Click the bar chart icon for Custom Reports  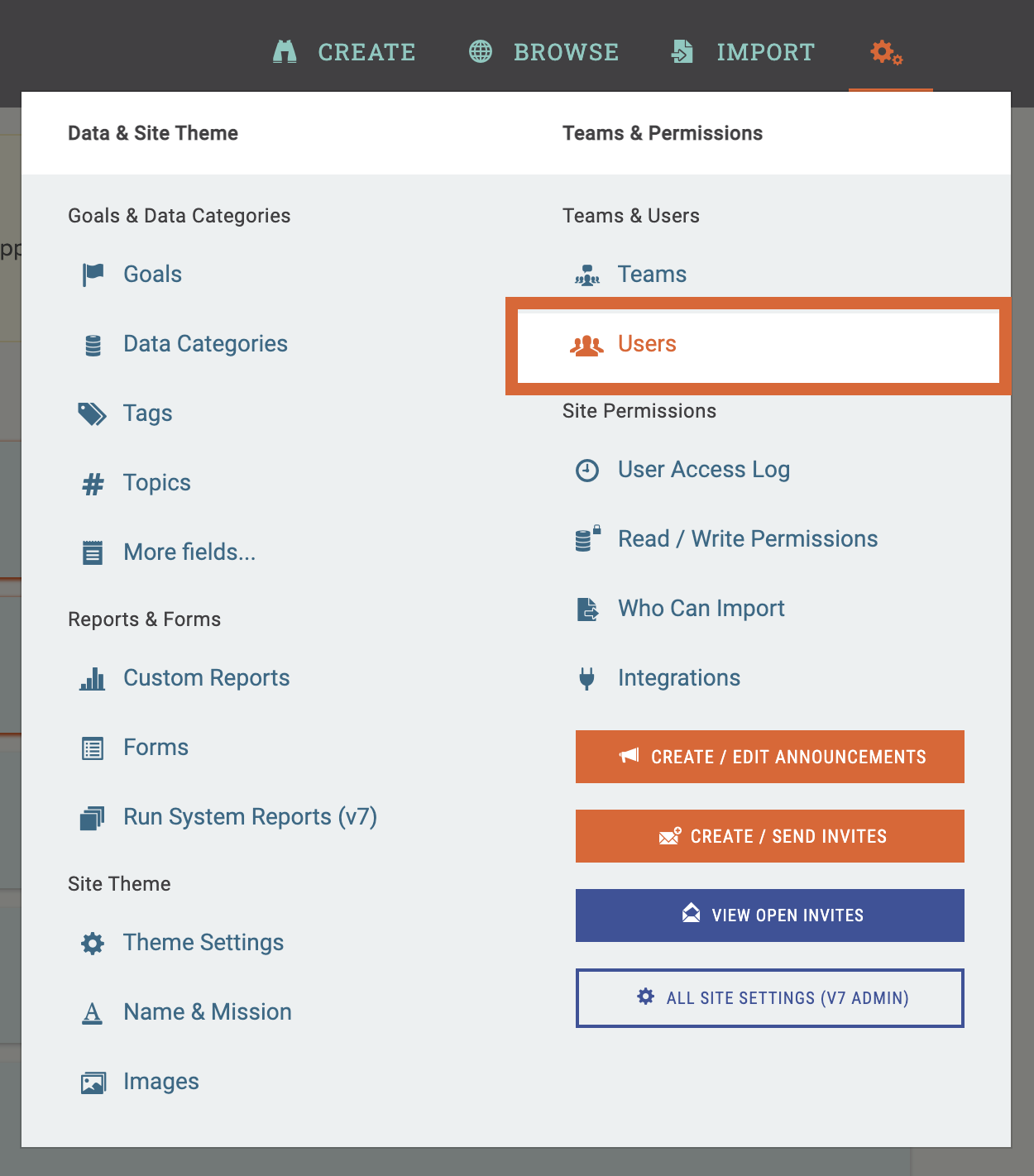click(x=92, y=679)
